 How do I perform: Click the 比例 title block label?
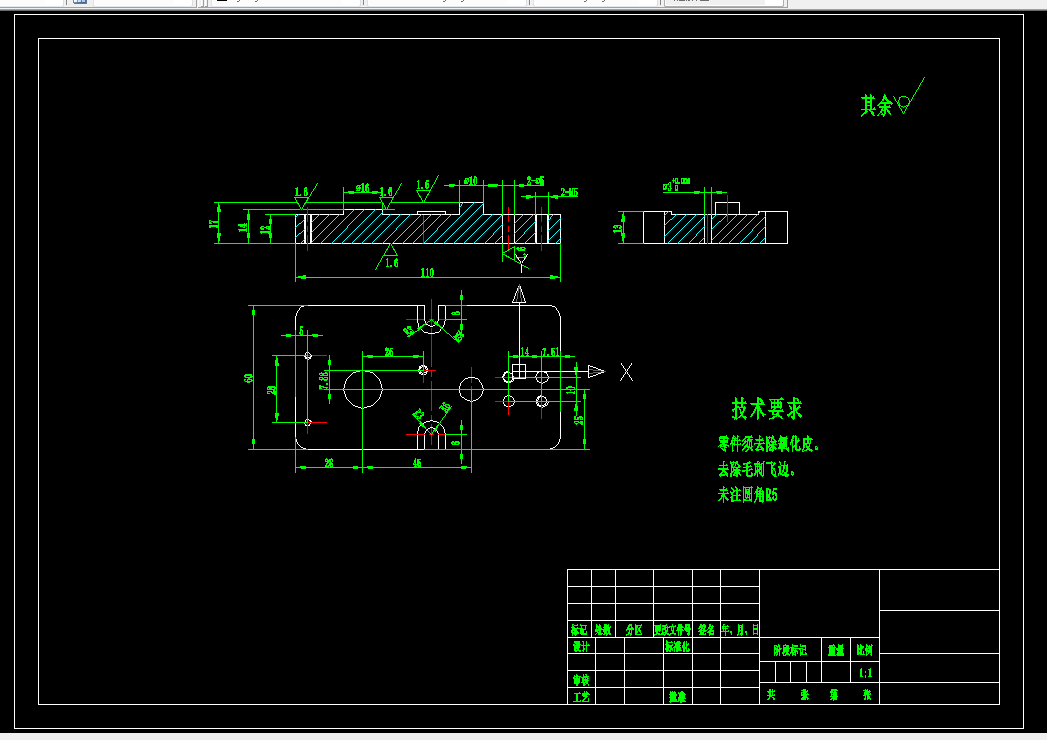pyautogui.click(x=864, y=650)
